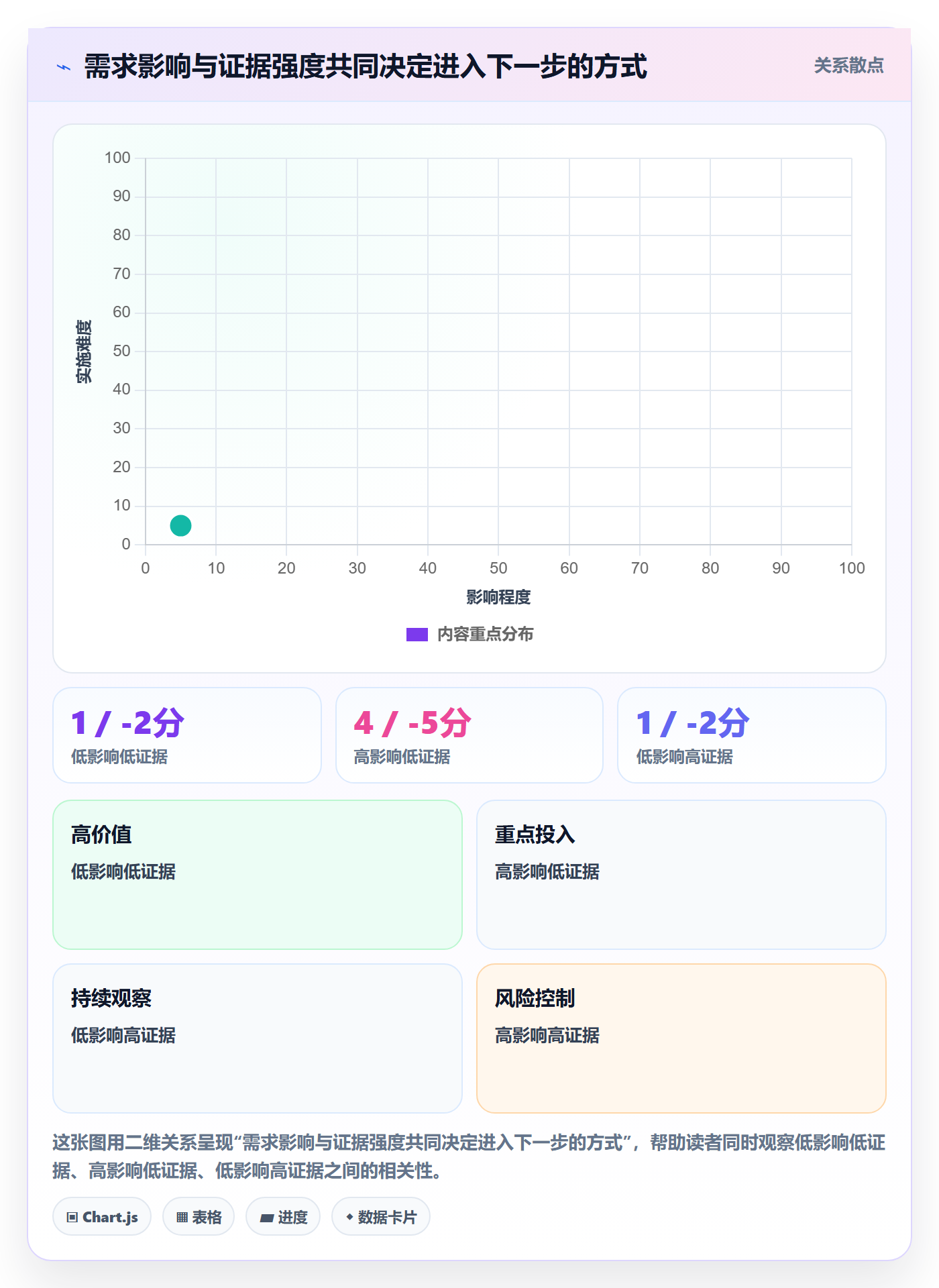Click the 进度 tag chip
The width and height of the screenshot is (939, 1288).
[x=283, y=1217]
